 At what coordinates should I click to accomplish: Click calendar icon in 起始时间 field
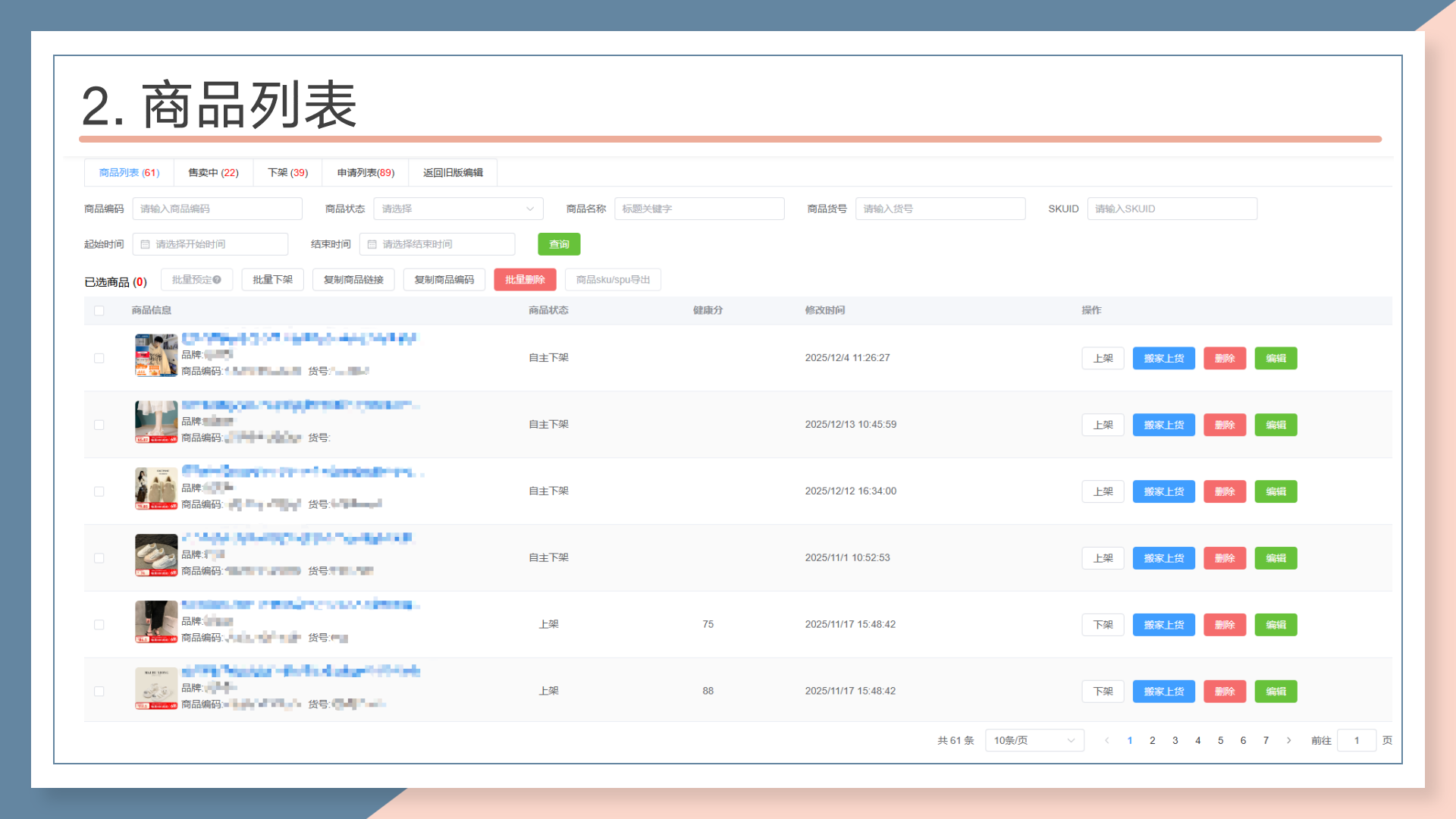click(145, 244)
